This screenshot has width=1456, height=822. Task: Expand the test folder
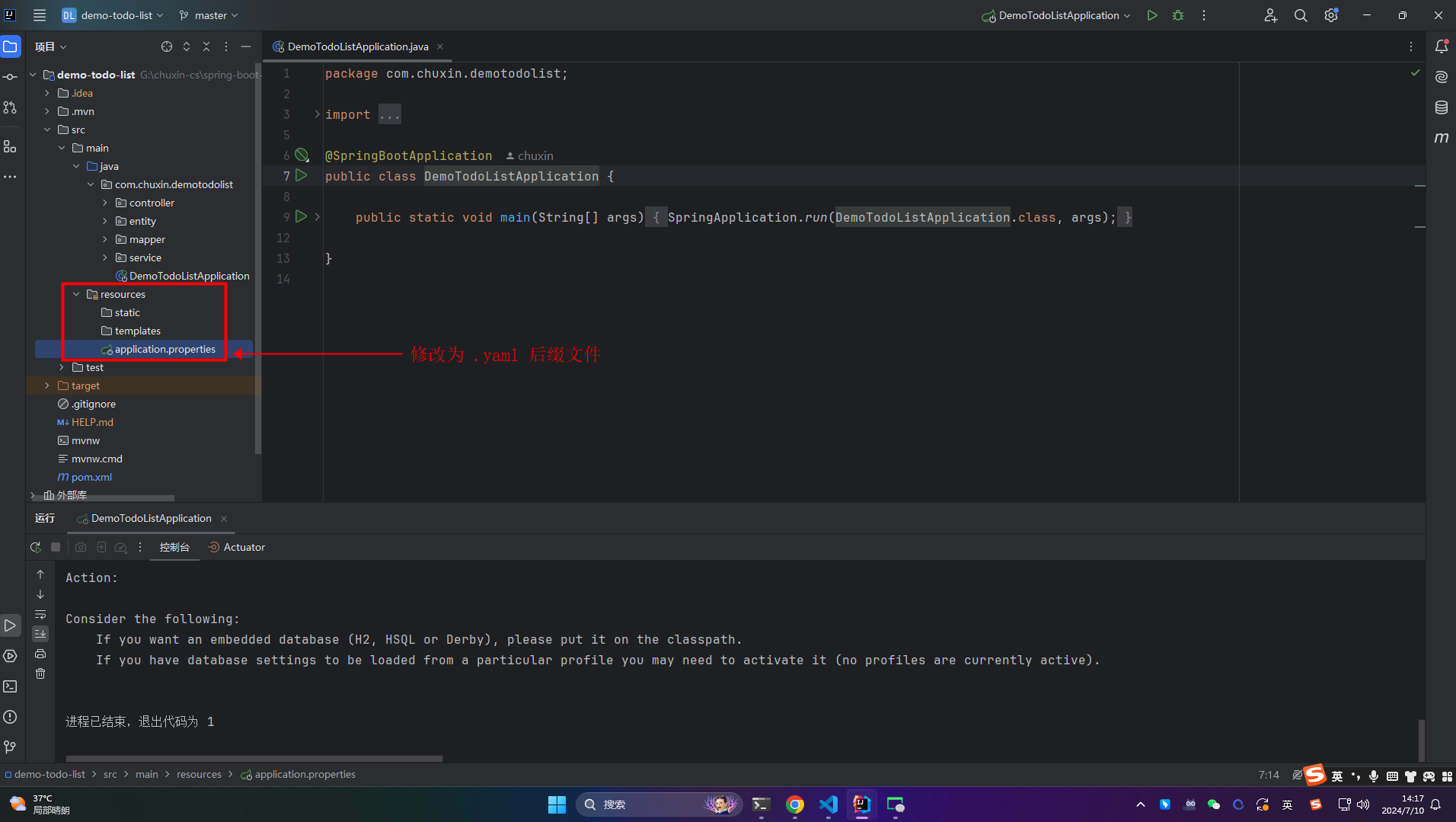pos(62,367)
